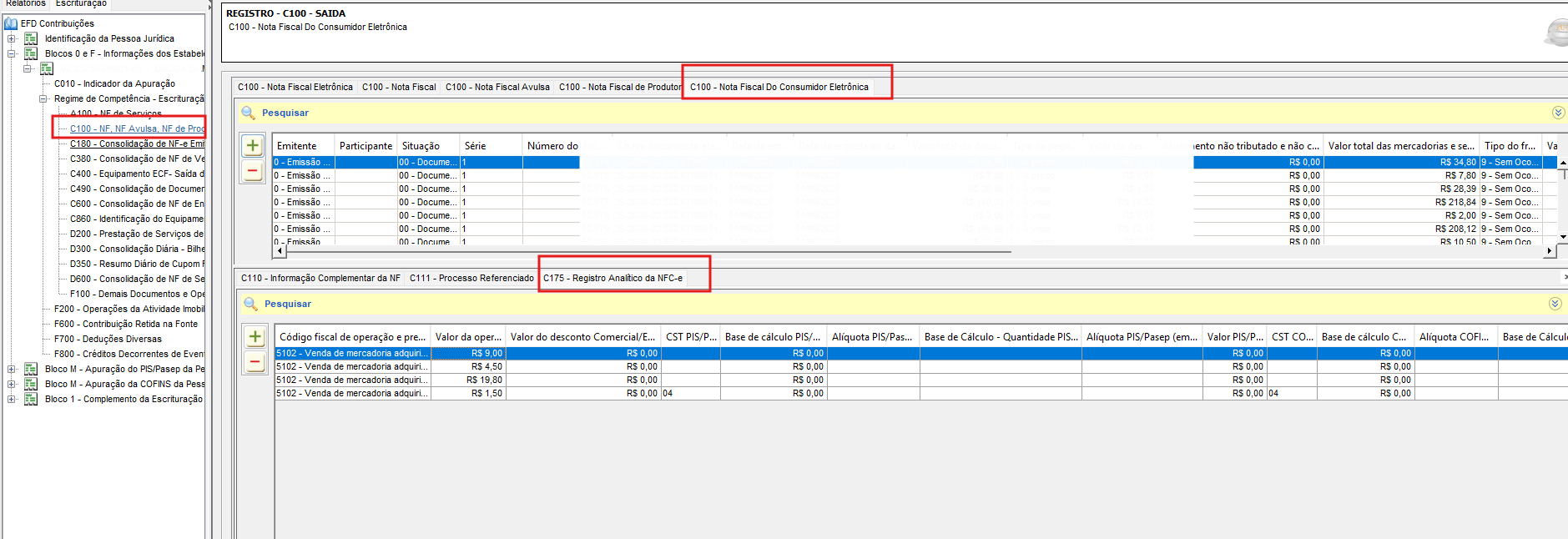
Task: Expand Identificação da Pessoa Jurídica node
Action: tap(12, 38)
